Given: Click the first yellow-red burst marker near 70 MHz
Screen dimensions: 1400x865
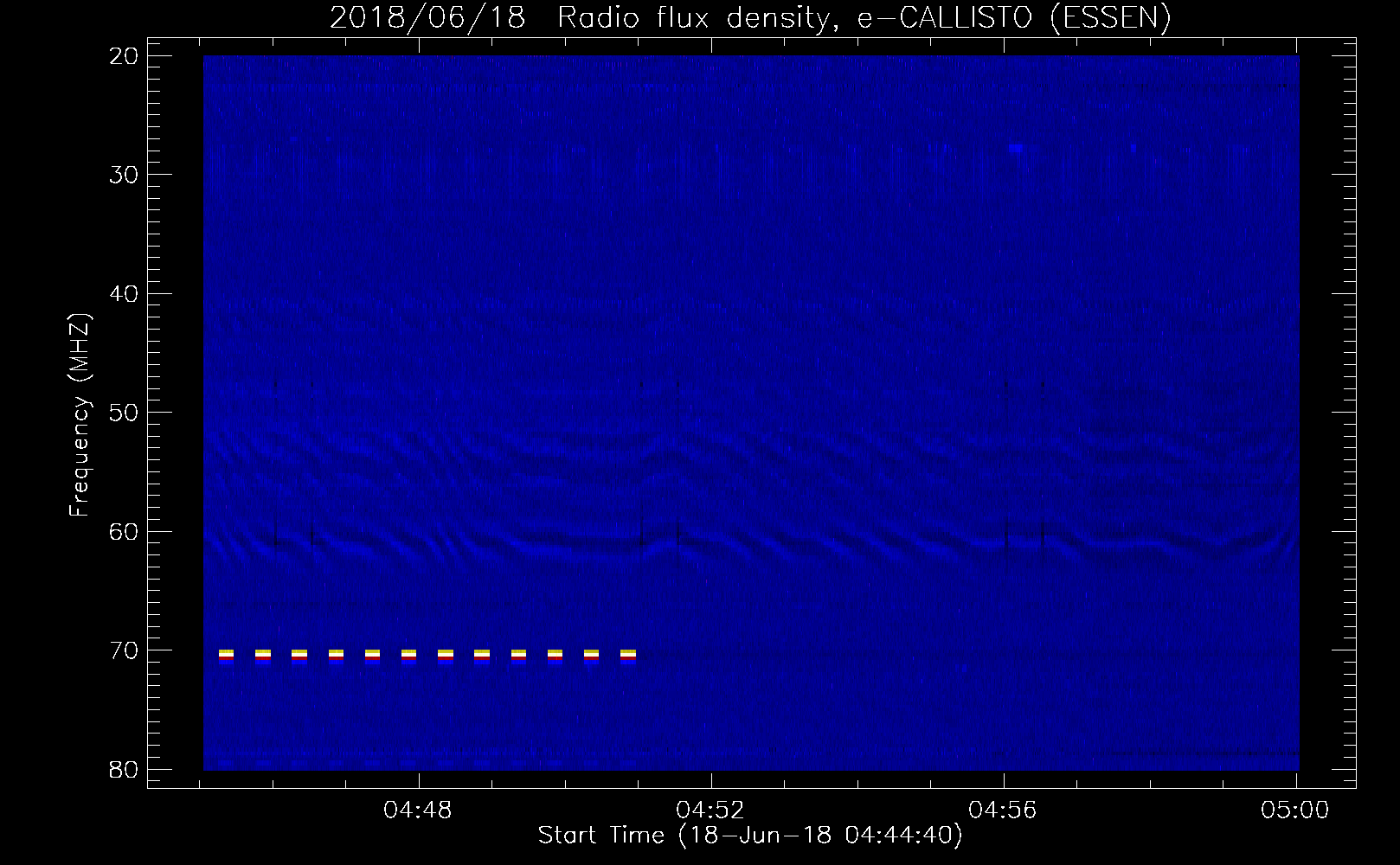Looking at the screenshot, I should (226, 655).
